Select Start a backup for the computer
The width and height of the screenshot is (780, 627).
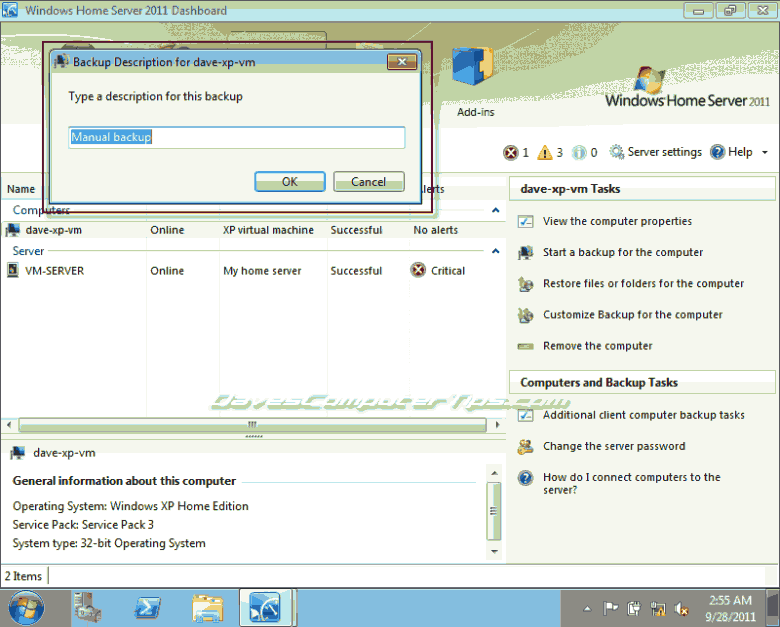(623, 252)
